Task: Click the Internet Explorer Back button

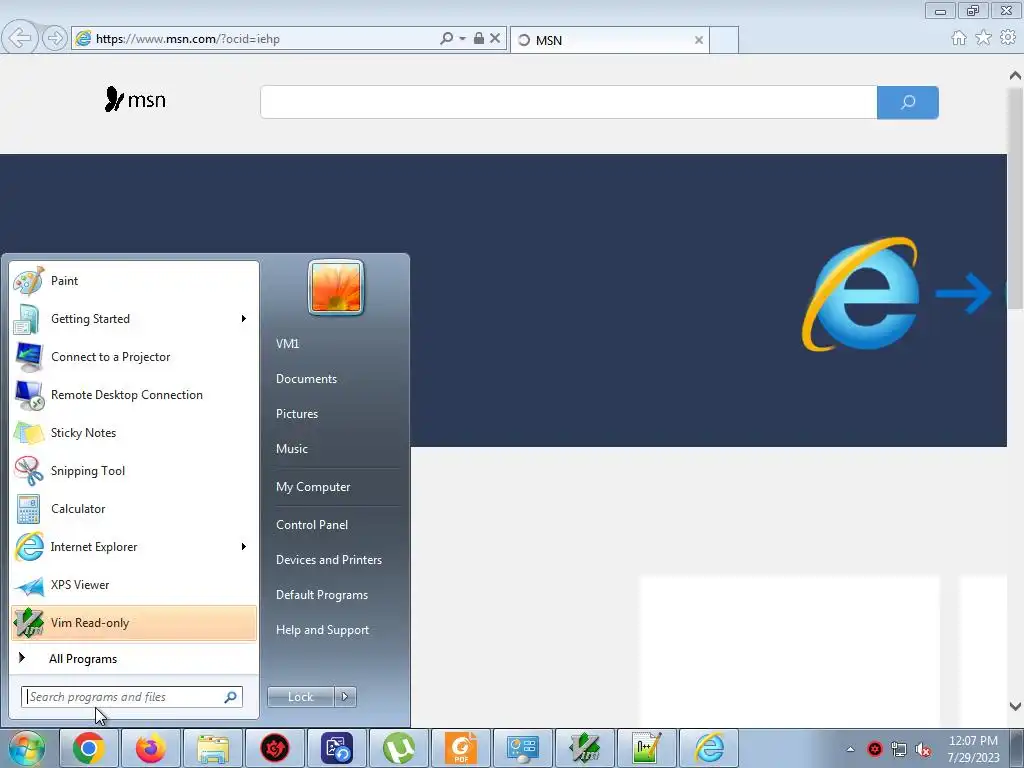Action: [x=20, y=38]
